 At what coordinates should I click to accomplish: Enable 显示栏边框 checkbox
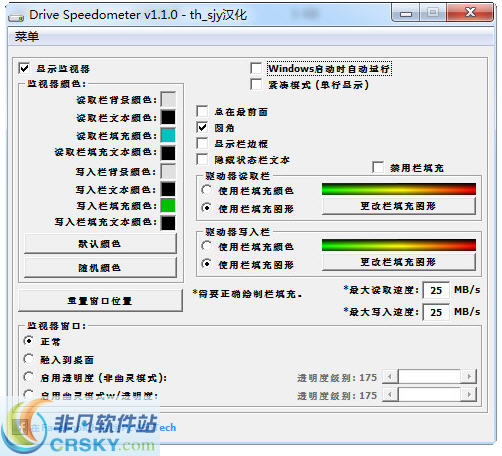point(202,143)
